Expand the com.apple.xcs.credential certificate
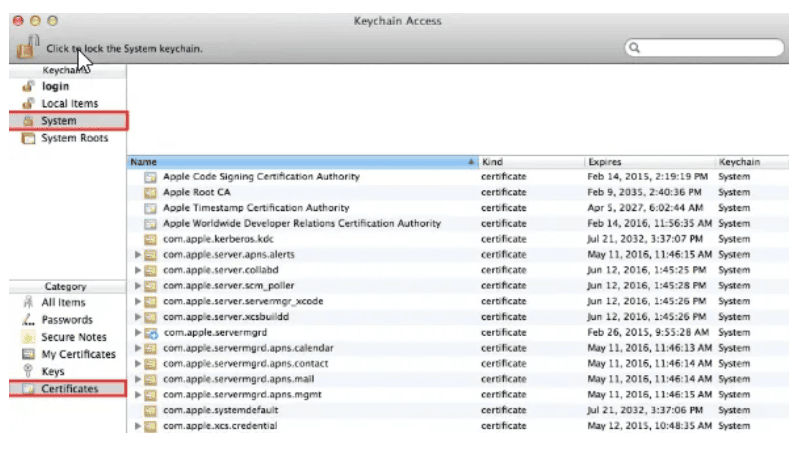804x475 pixels. click(x=138, y=426)
